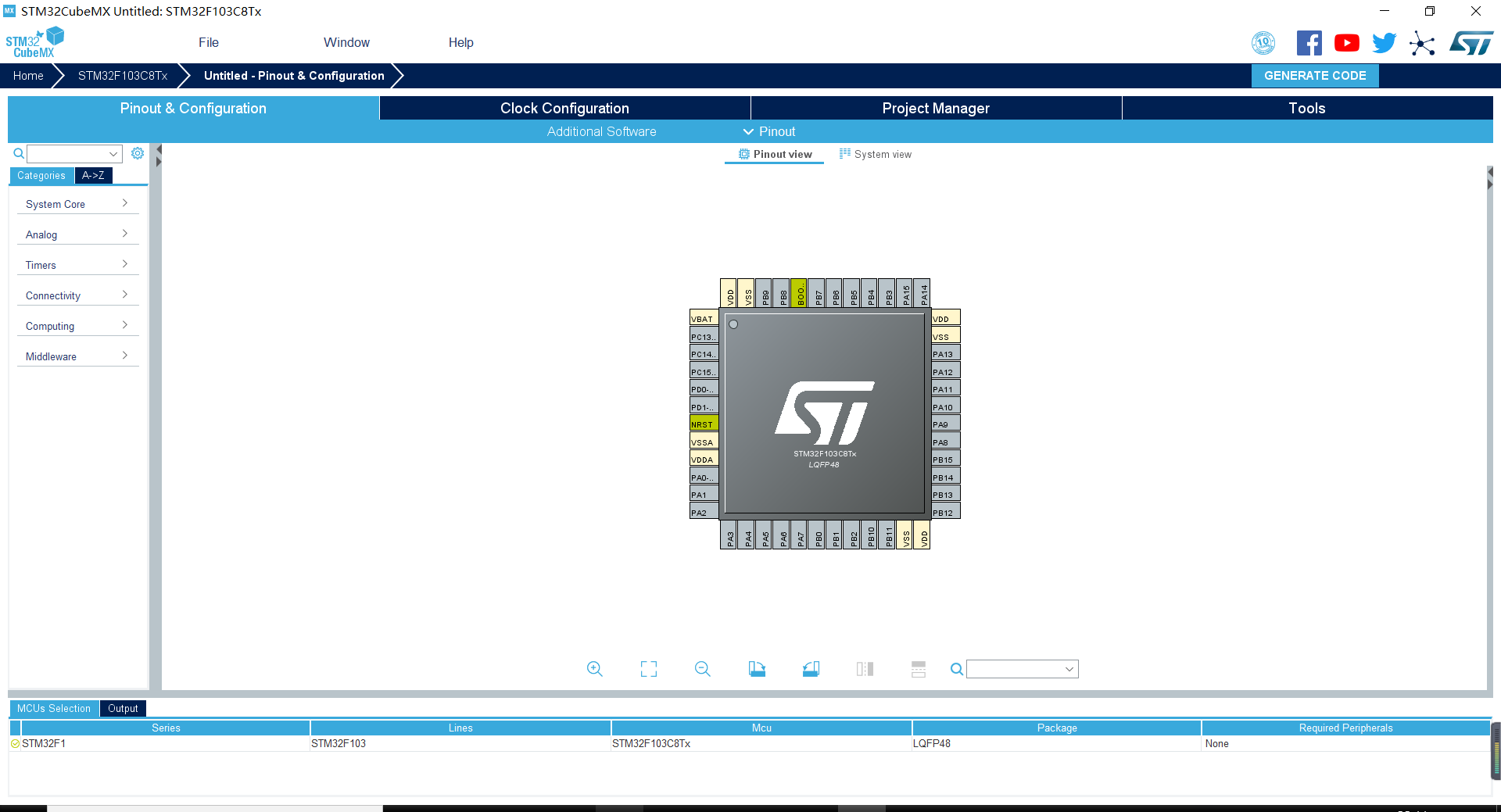This screenshot has height=812, width=1501.
Task: Select the zoom in tool
Action: point(594,669)
